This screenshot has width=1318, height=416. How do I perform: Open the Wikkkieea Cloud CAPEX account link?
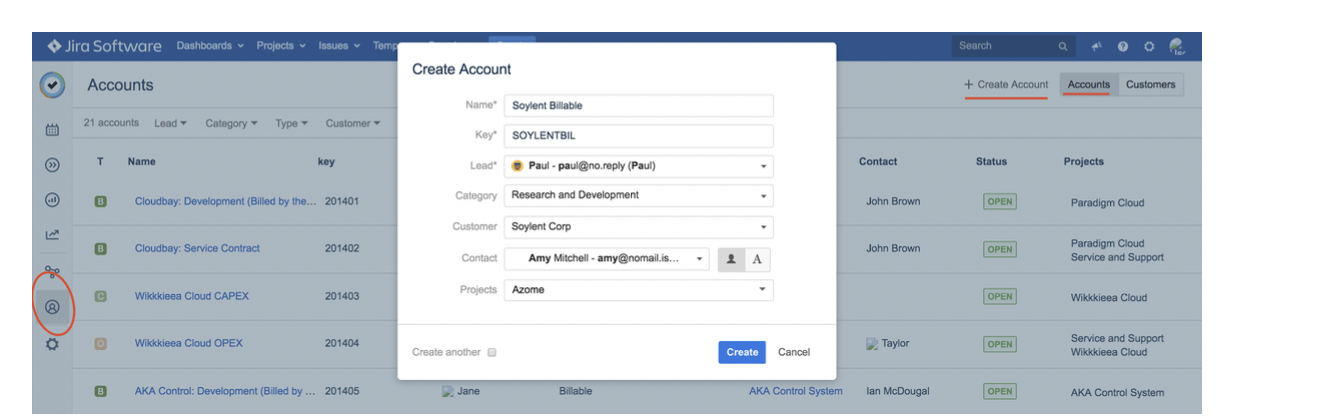[x=192, y=296]
